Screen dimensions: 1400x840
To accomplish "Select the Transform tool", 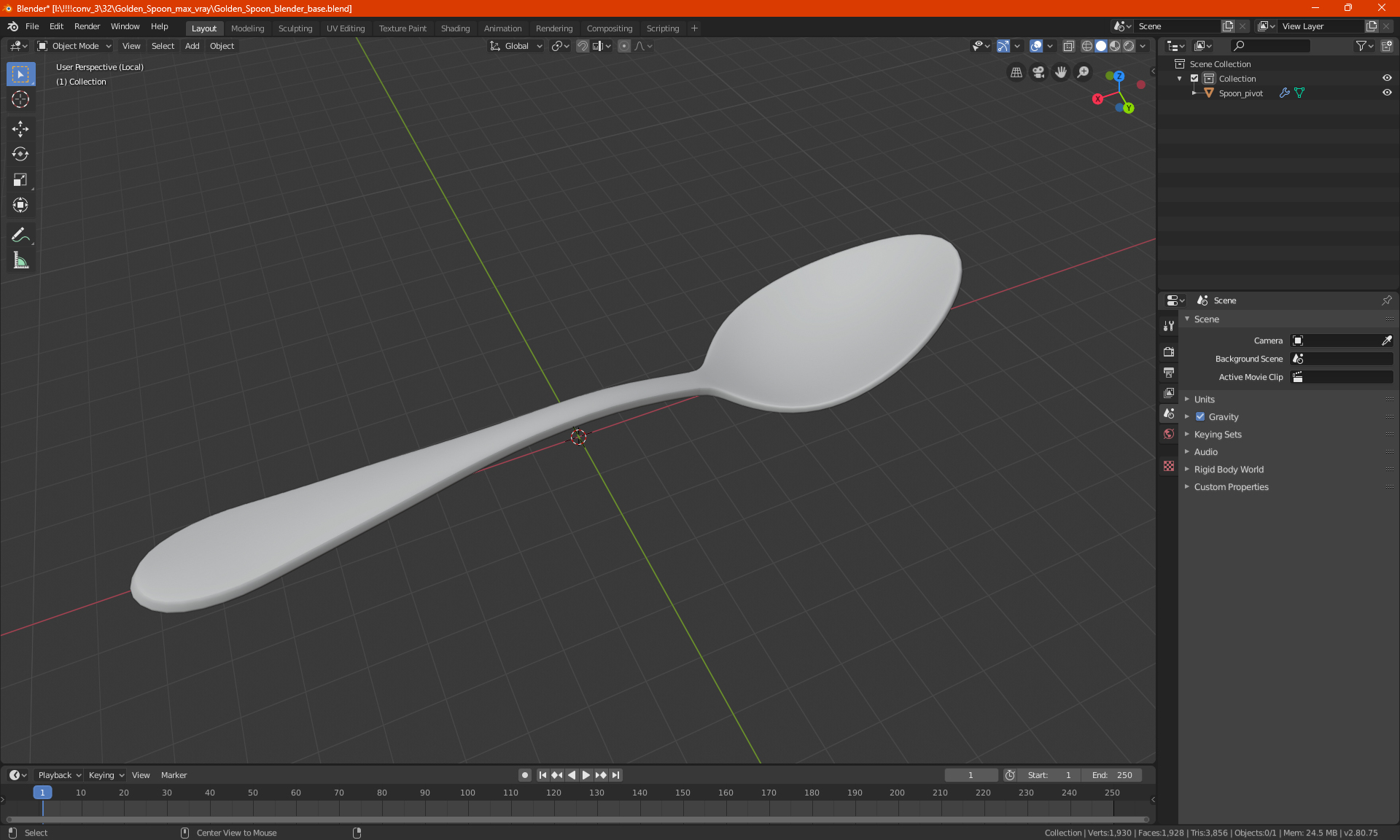I will 20,205.
